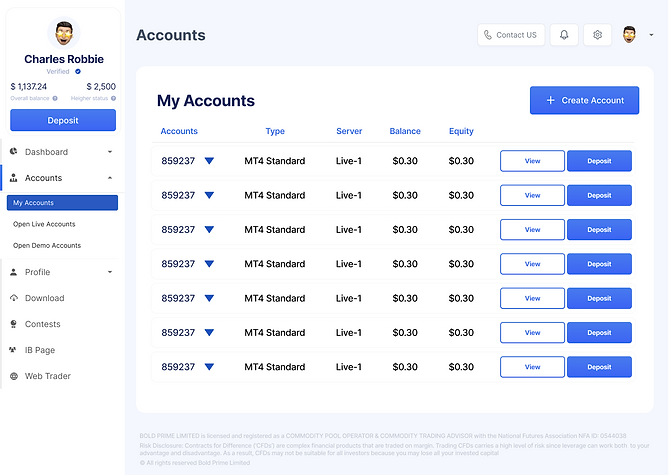Click the Dashboard pie chart icon

[x=14, y=152]
